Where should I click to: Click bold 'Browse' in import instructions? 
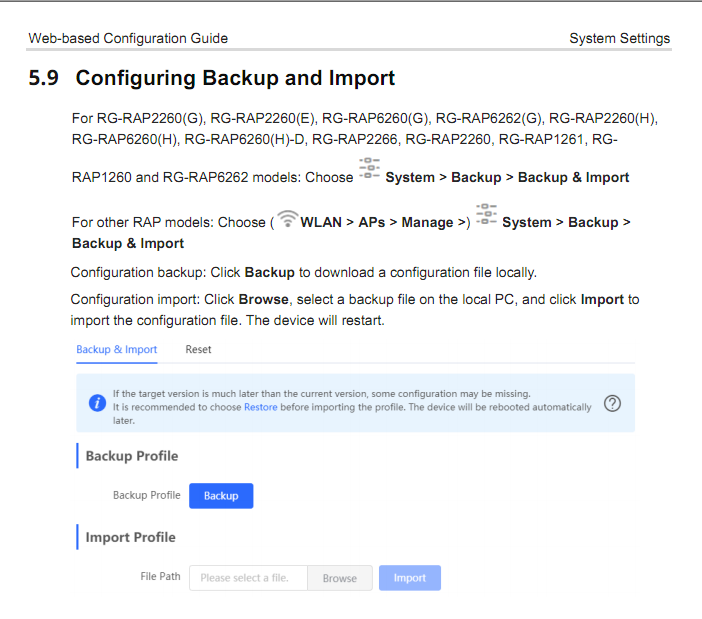(x=263, y=299)
